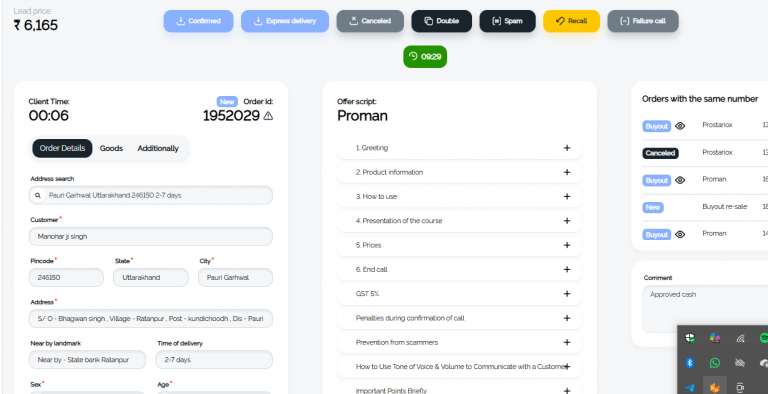Click the Pincode field showing 246150

pyautogui.click(x=66, y=277)
